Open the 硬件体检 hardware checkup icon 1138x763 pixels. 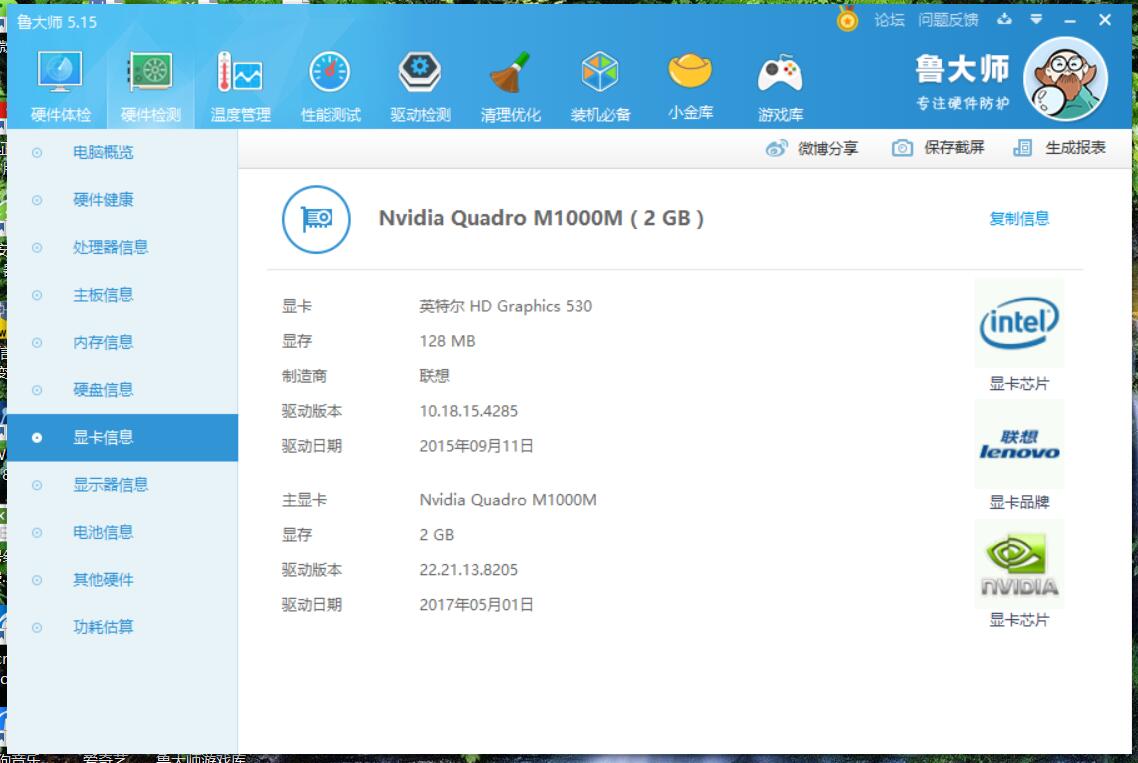(60, 74)
